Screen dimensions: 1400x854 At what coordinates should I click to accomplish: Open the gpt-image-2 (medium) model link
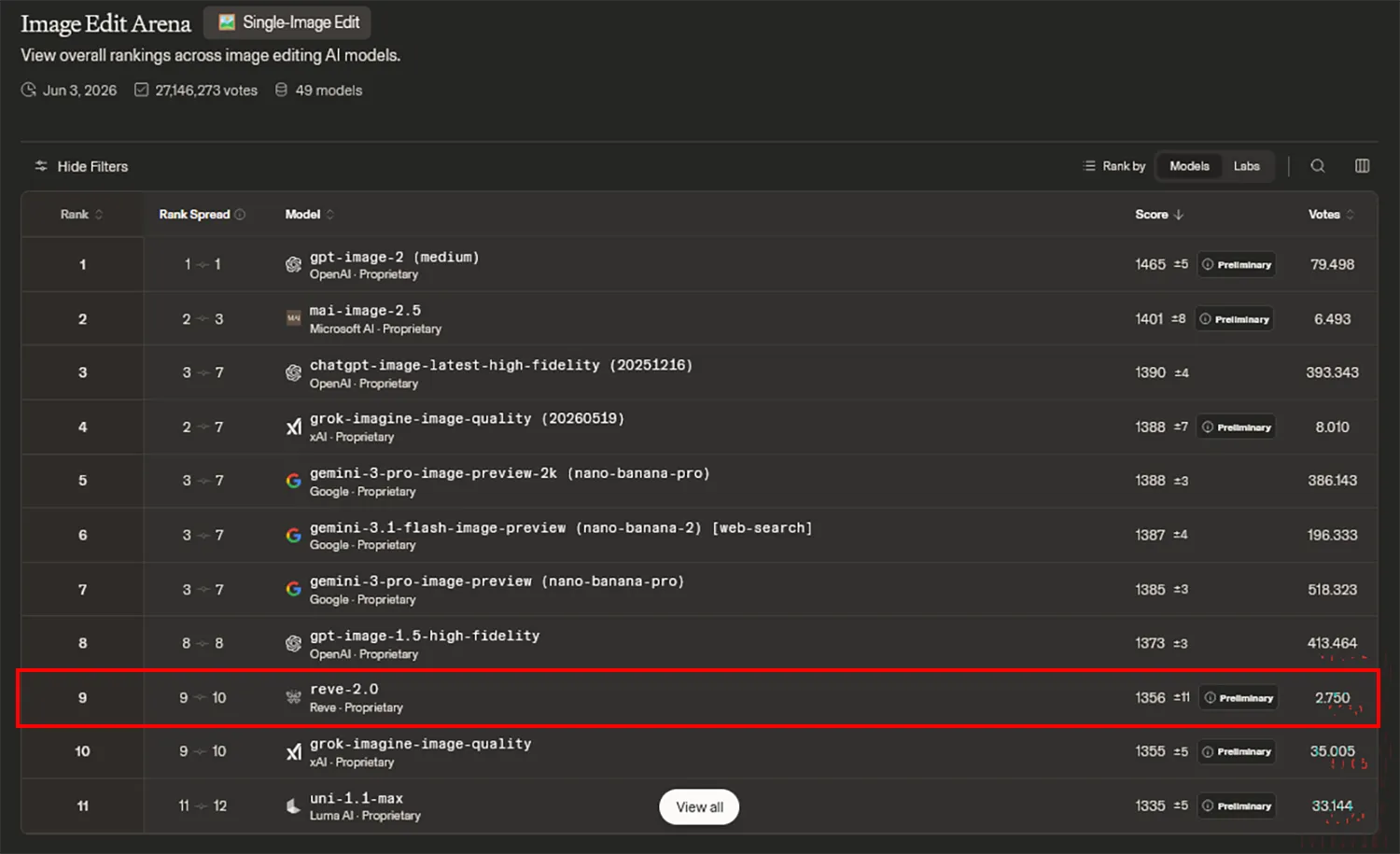pos(394,258)
